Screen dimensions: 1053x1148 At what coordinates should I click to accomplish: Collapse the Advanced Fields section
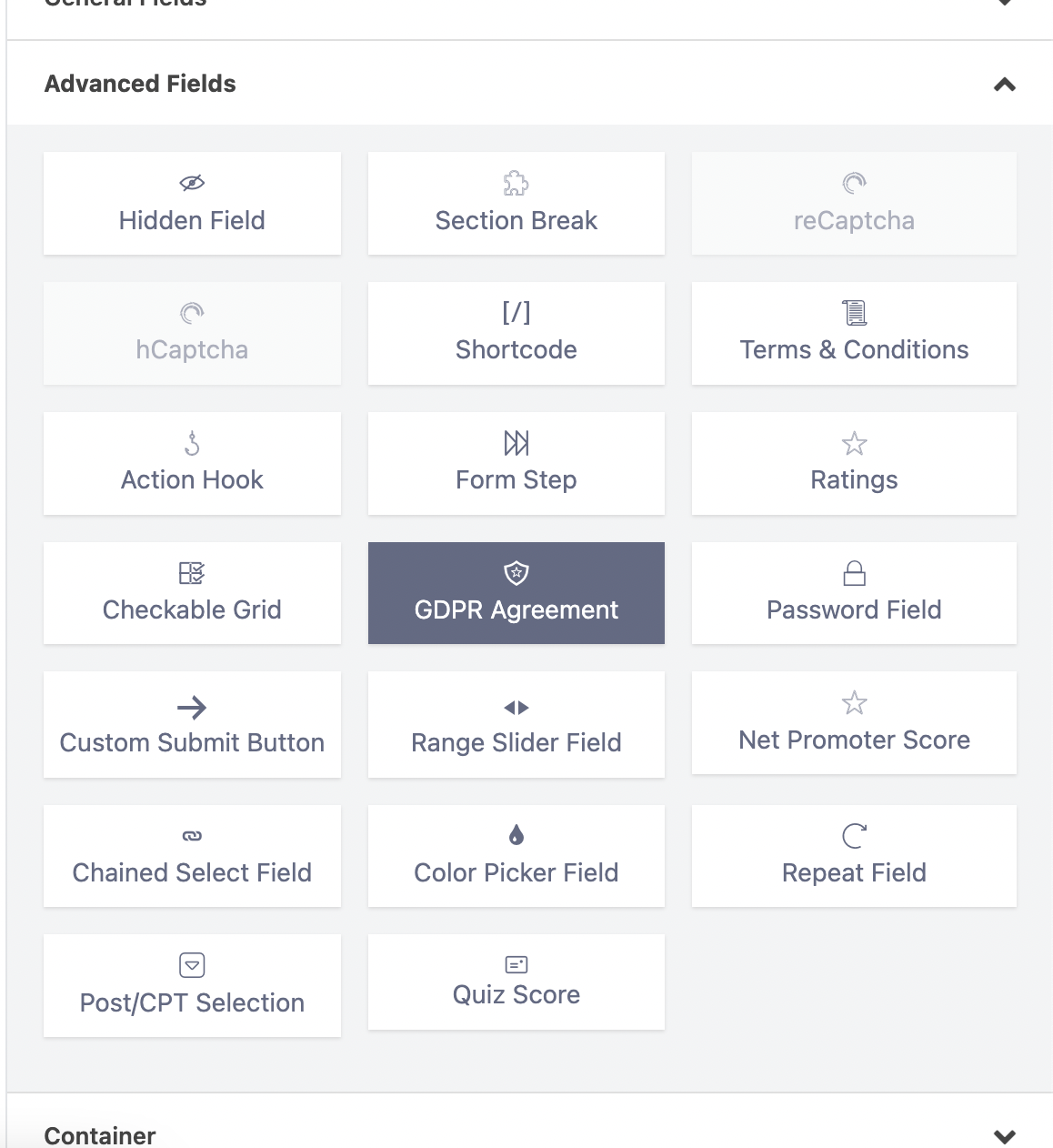(x=1004, y=85)
